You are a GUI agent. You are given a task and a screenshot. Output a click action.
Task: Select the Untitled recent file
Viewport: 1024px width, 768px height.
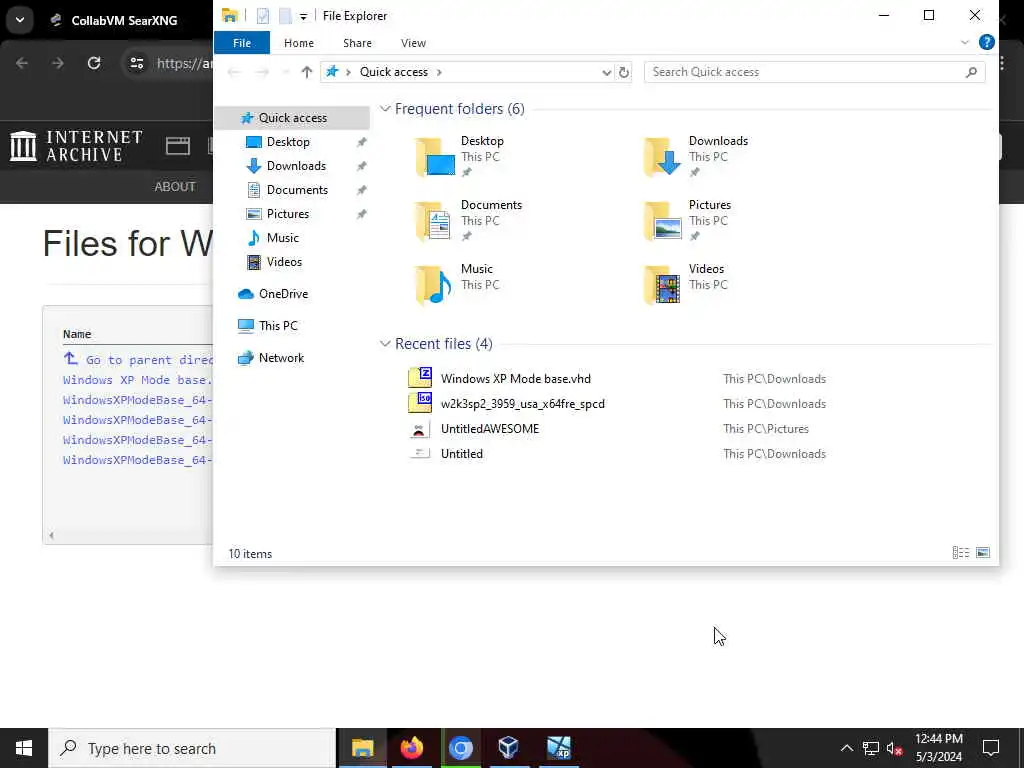pyautogui.click(x=462, y=454)
